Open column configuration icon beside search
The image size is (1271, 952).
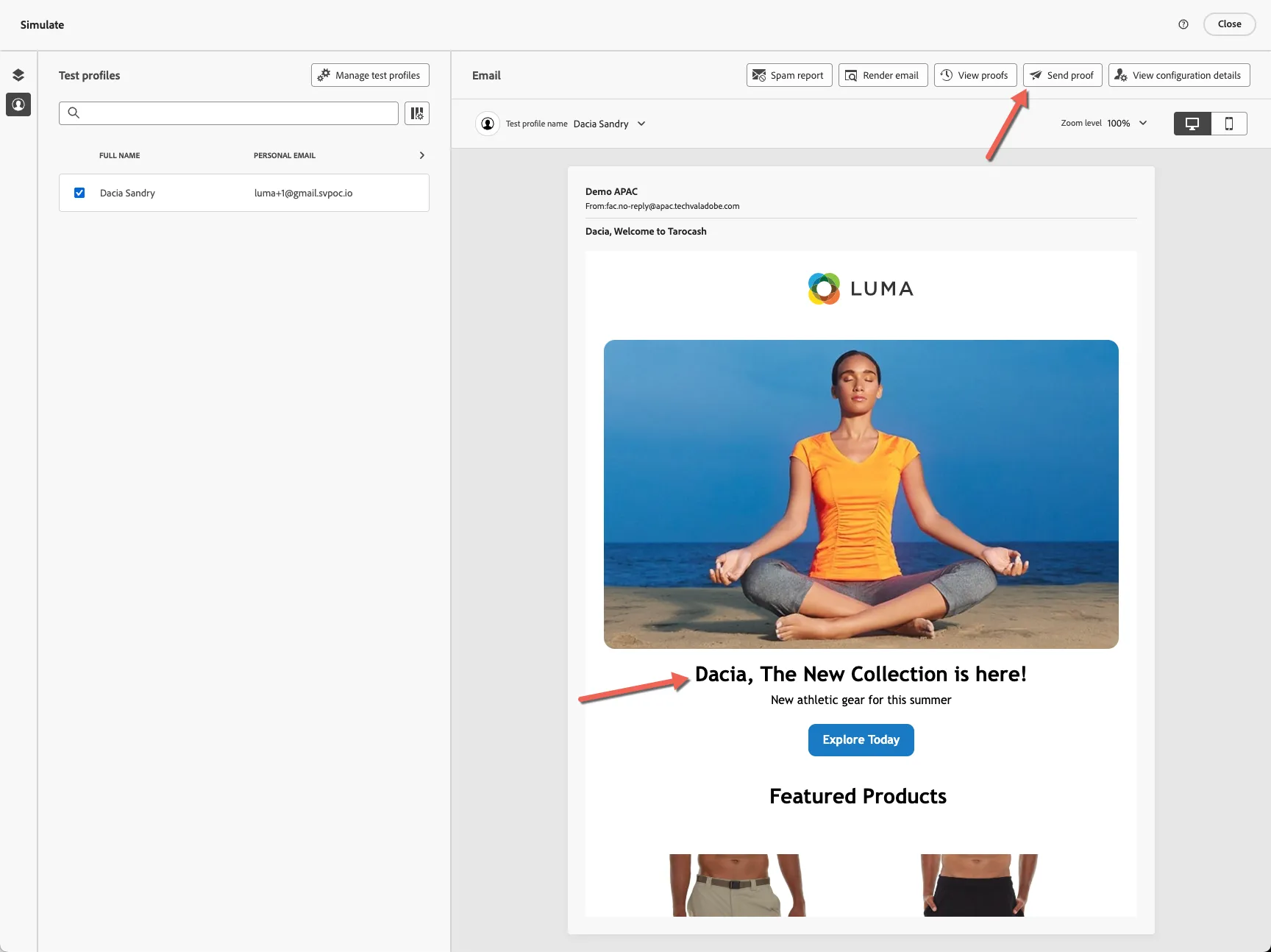coord(417,113)
